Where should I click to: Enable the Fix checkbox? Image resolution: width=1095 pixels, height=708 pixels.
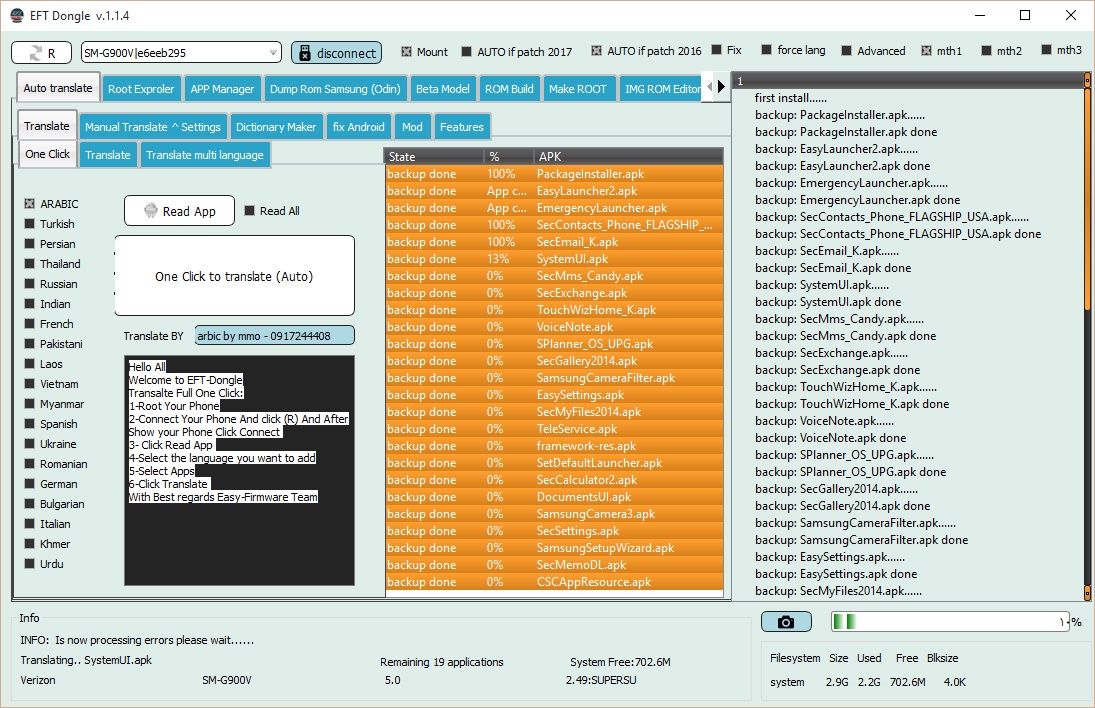tap(716, 50)
